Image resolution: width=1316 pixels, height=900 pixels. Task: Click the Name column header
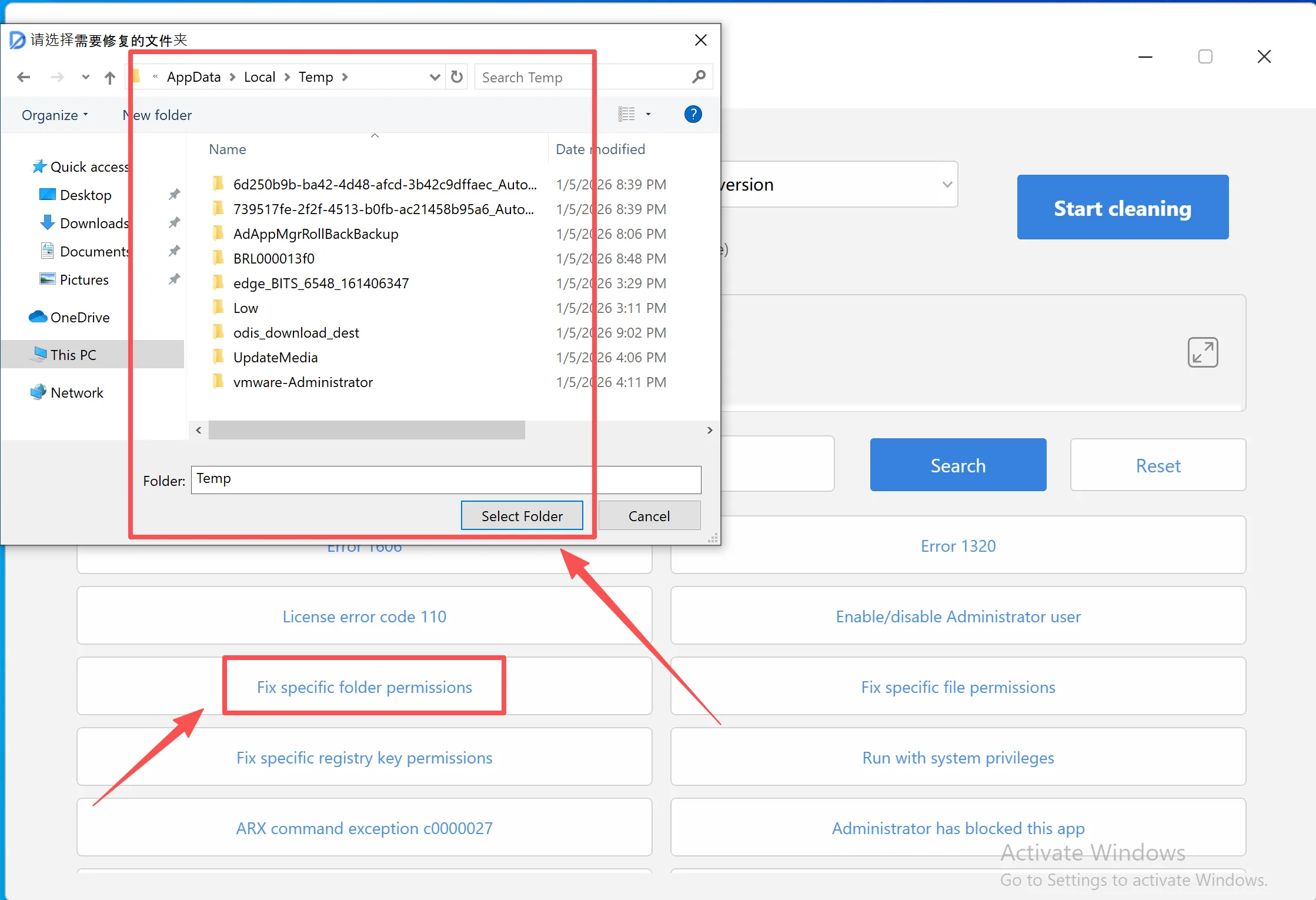[228, 149]
